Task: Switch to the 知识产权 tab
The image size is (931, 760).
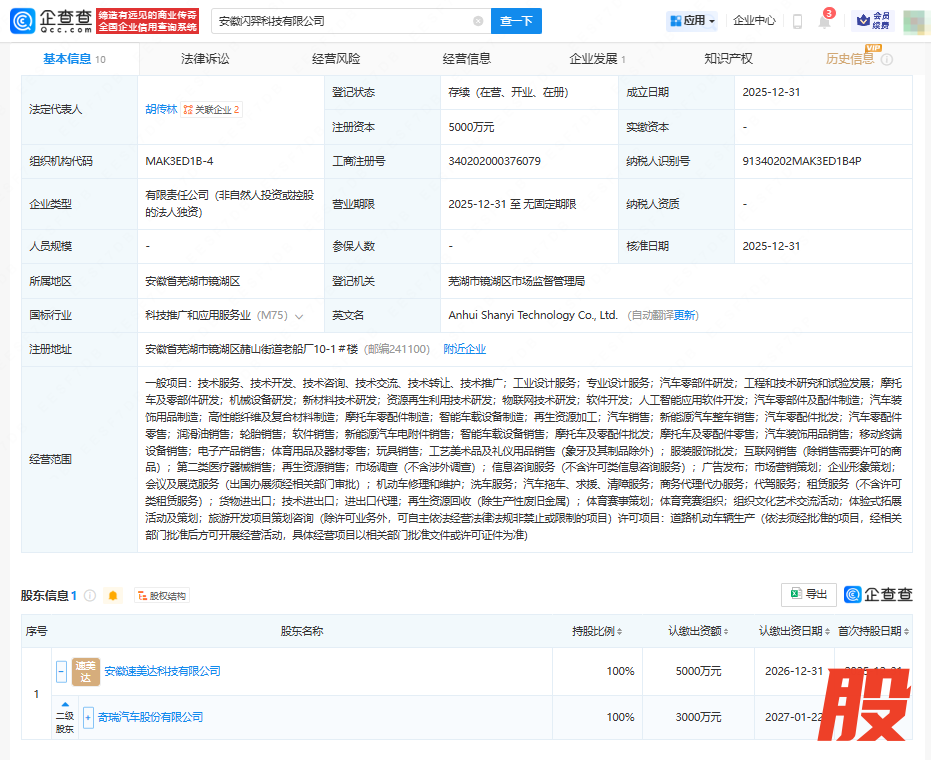Action: (x=728, y=59)
